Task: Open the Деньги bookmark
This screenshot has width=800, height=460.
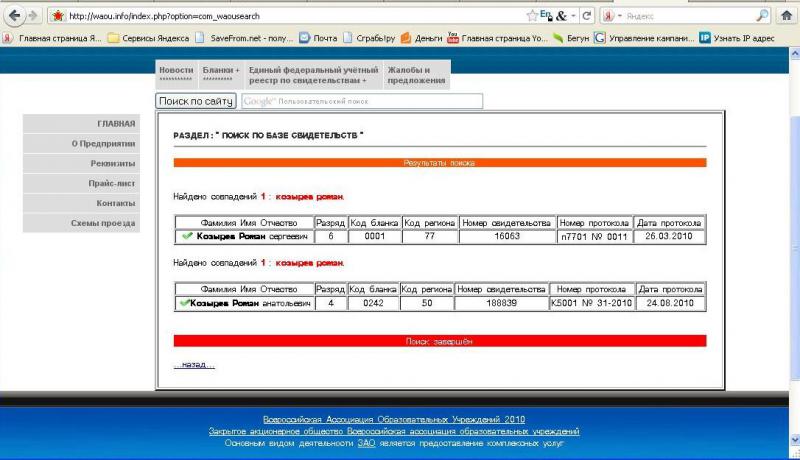Action: (x=421, y=38)
